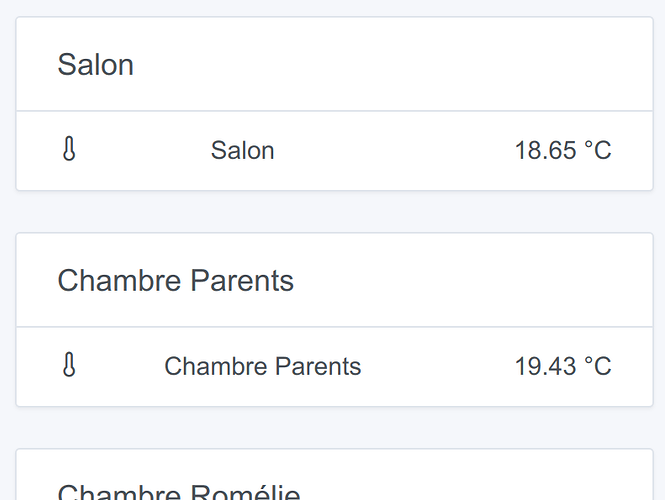Click the Salon card heading
Viewport: 665px width, 500px height.
[96, 65]
